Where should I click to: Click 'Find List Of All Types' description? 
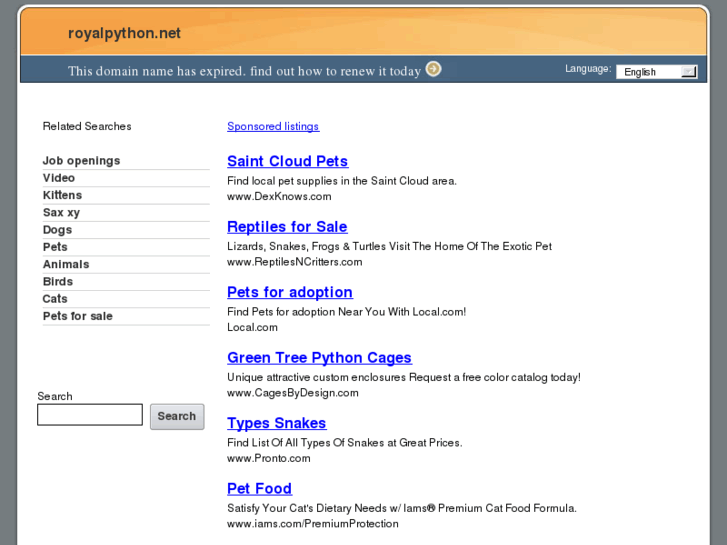coord(344,442)
